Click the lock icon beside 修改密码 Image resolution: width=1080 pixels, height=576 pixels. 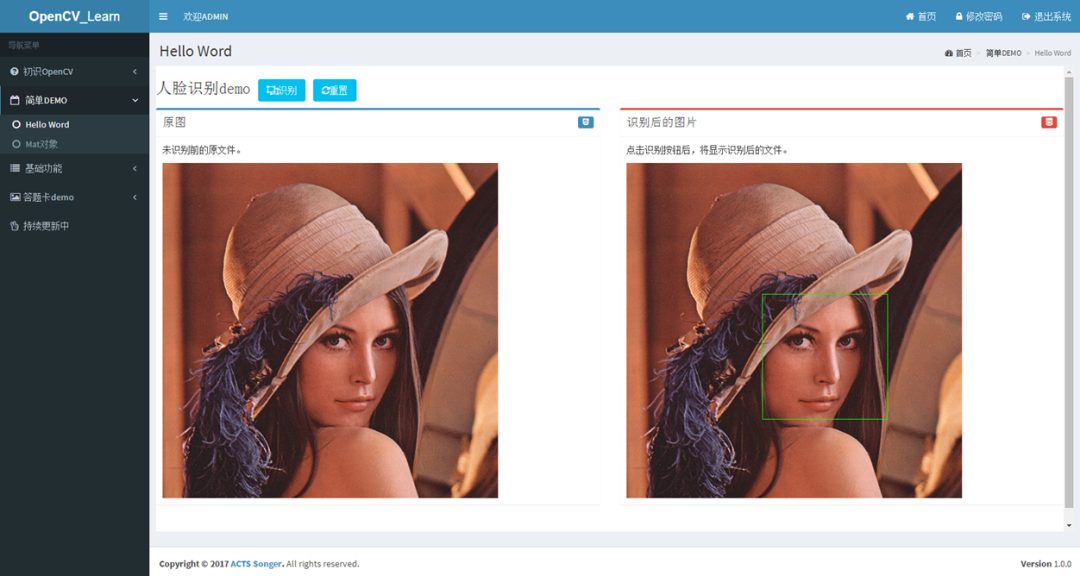coord(959,17)
